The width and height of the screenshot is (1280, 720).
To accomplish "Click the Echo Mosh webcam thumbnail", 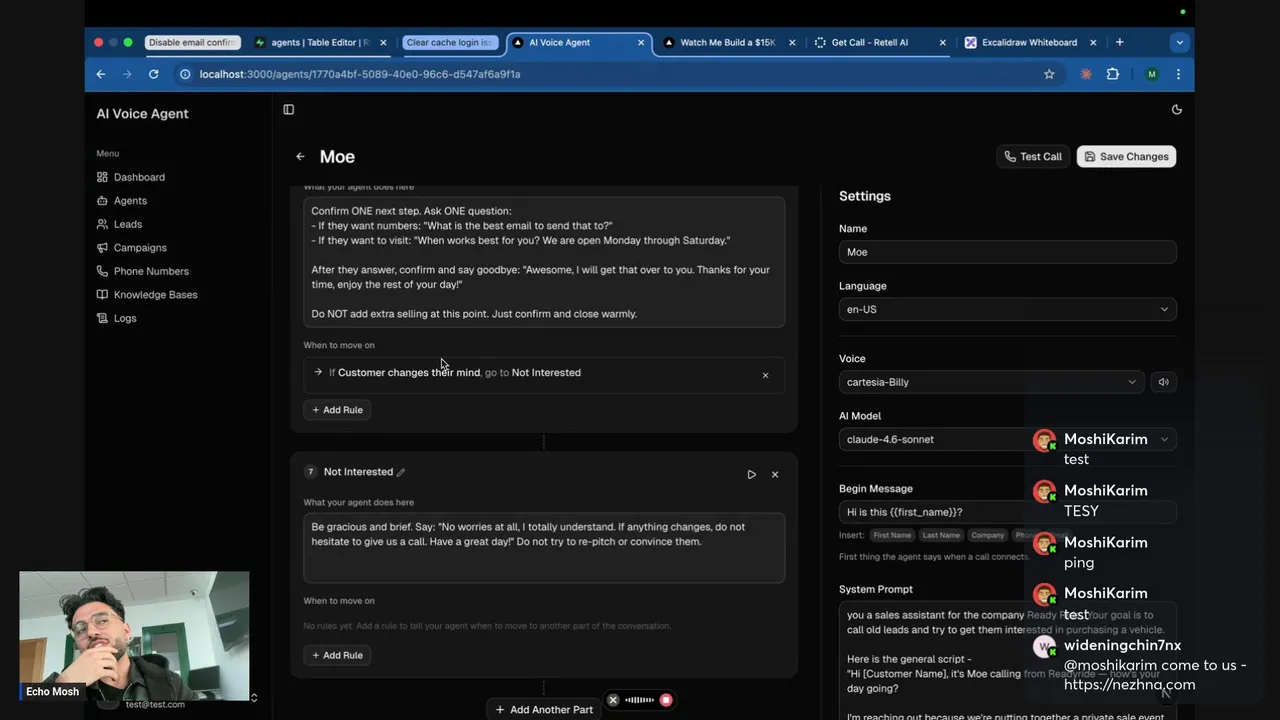I will click(x=134, y=636).
